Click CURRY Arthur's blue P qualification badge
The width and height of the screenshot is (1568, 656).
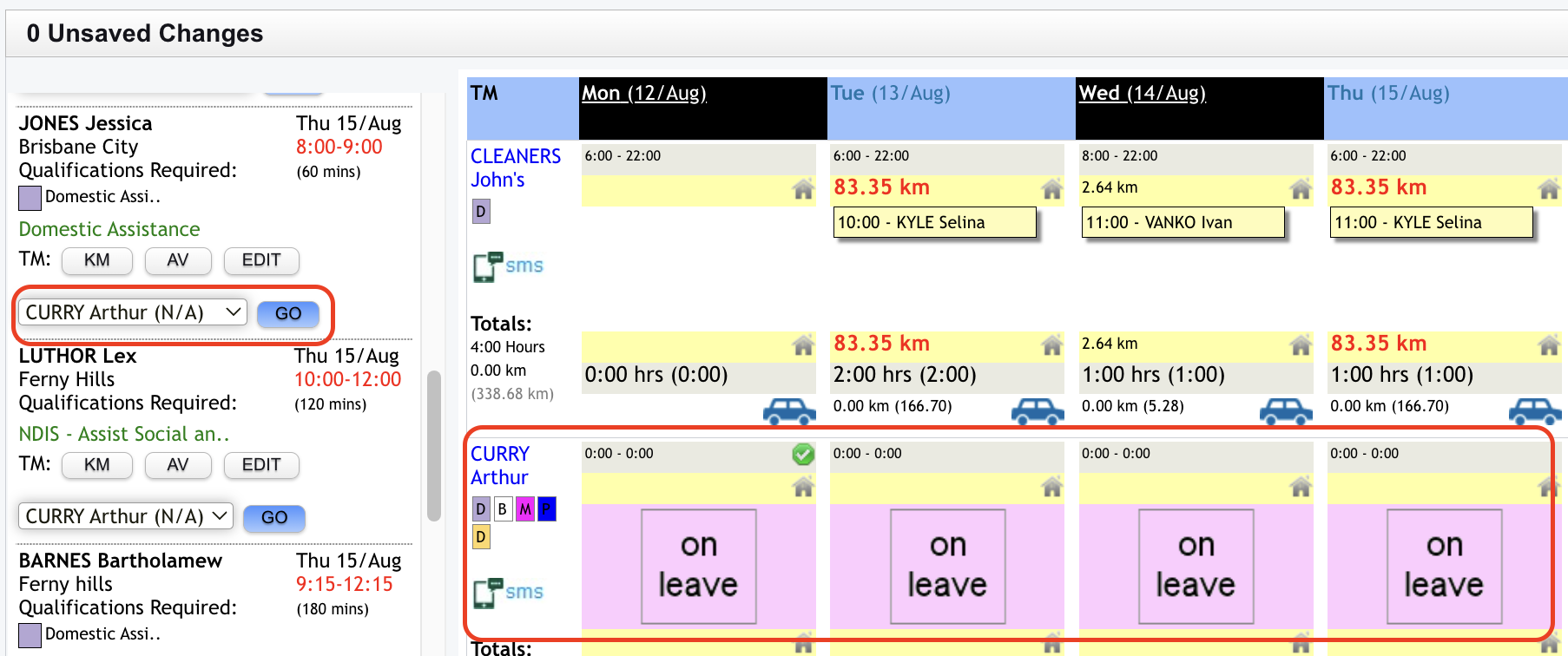coord(547,509)
